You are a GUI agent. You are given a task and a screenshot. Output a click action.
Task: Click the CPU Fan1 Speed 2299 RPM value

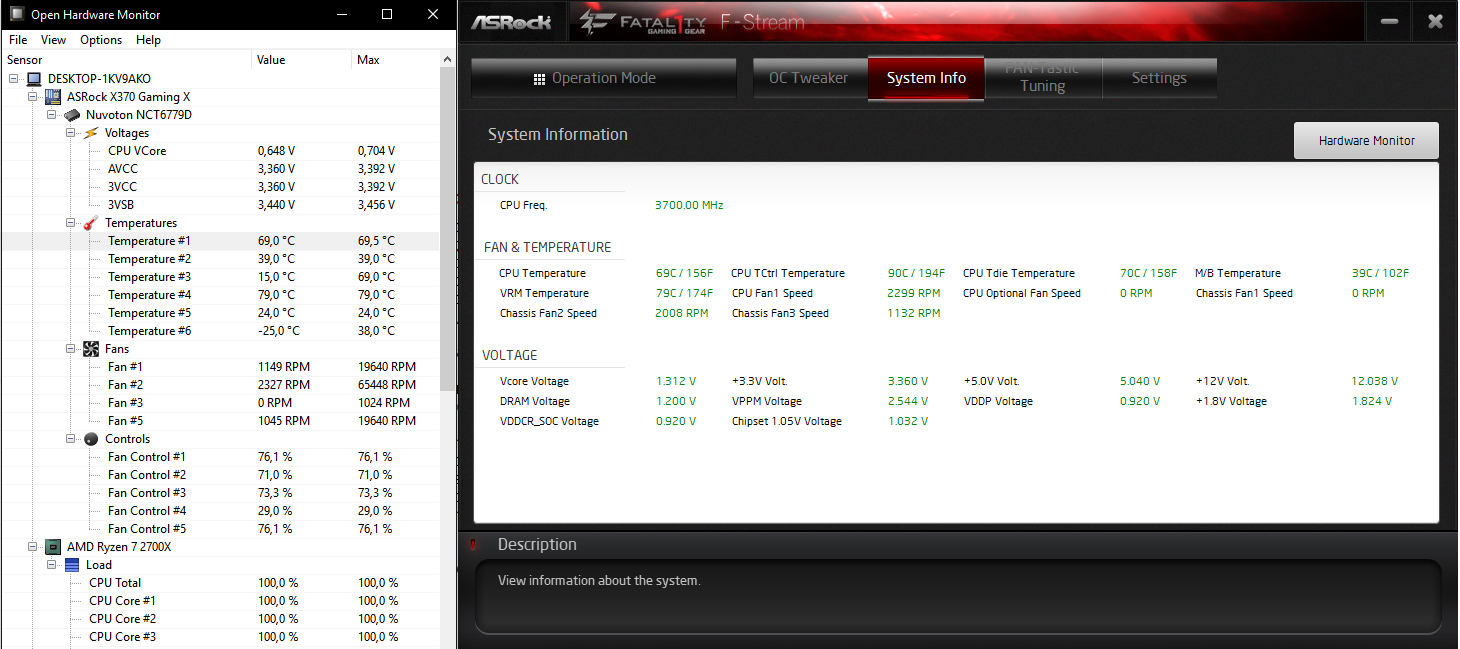point(914,293)
